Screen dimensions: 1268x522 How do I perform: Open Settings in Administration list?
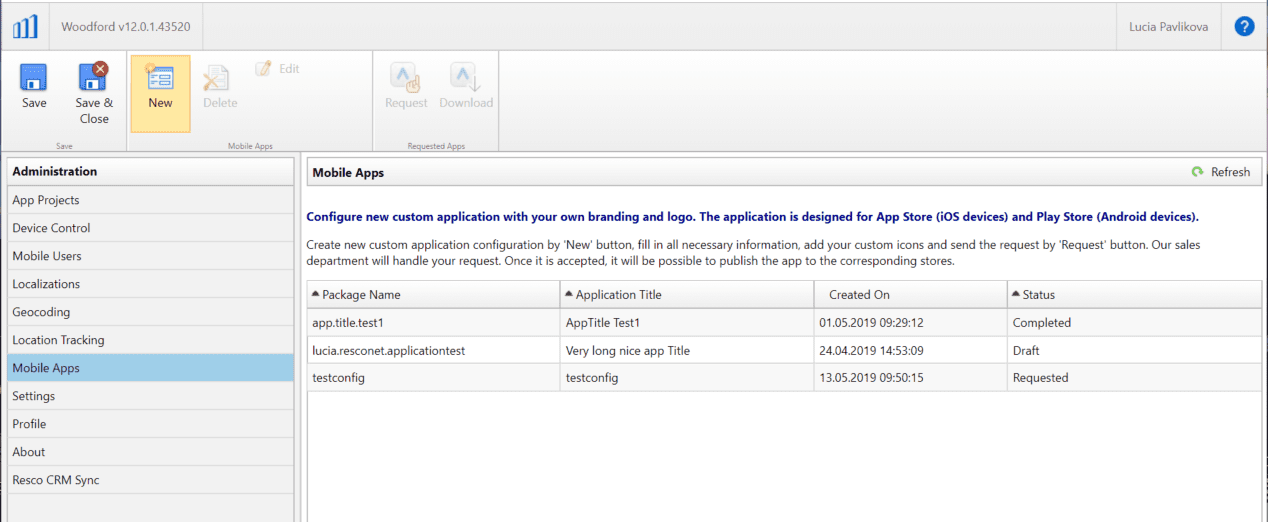(151, 396)
